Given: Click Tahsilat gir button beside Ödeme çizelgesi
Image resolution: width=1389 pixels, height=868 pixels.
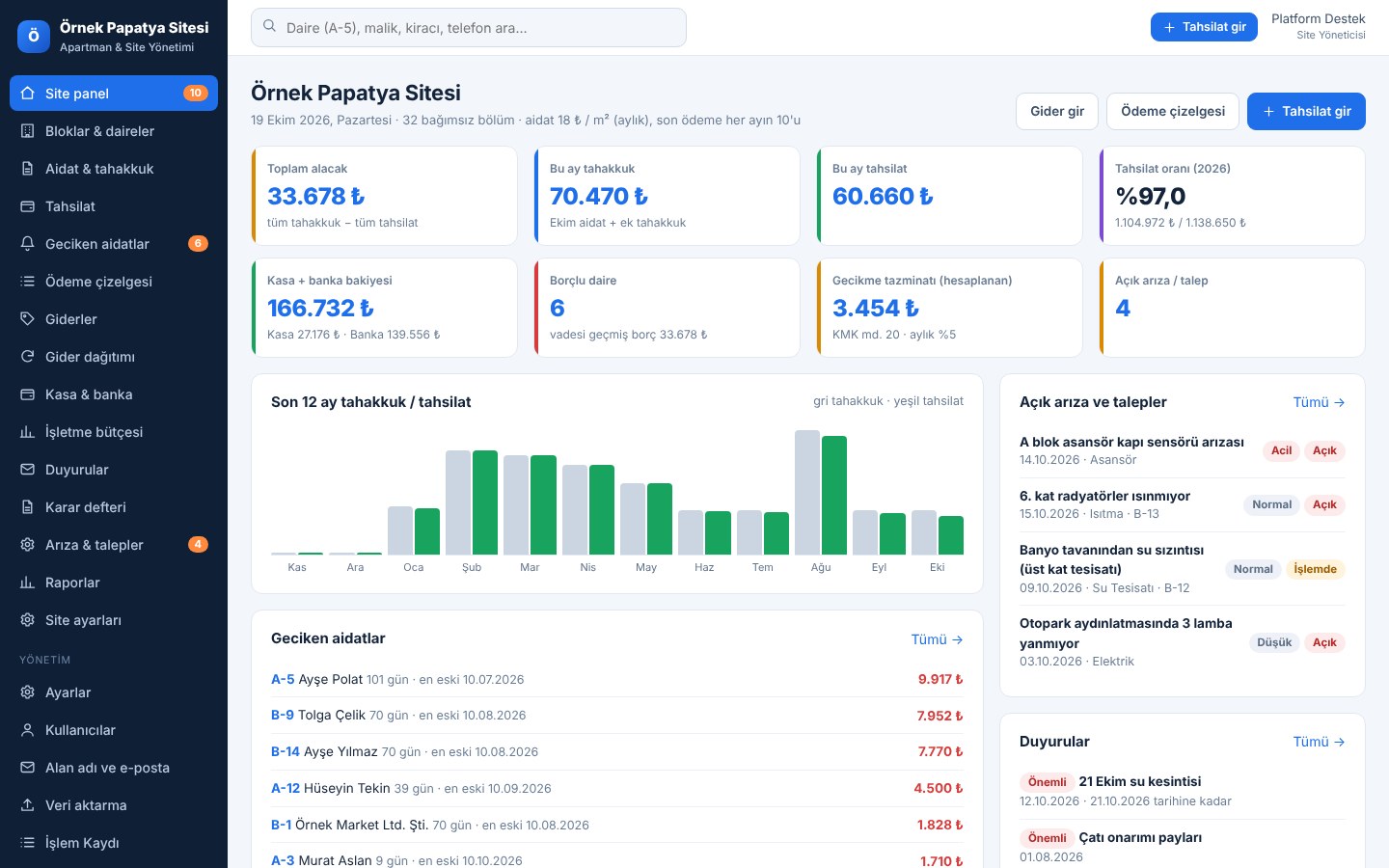Looking at the screenshot, I should click(1306, 111).
